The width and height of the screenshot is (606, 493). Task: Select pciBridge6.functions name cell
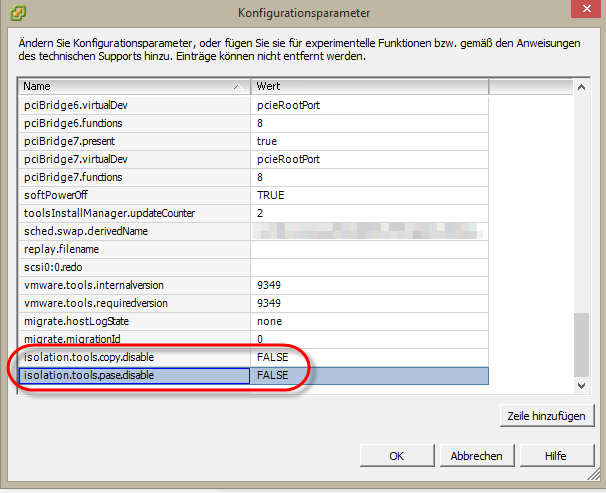(134, 123)
